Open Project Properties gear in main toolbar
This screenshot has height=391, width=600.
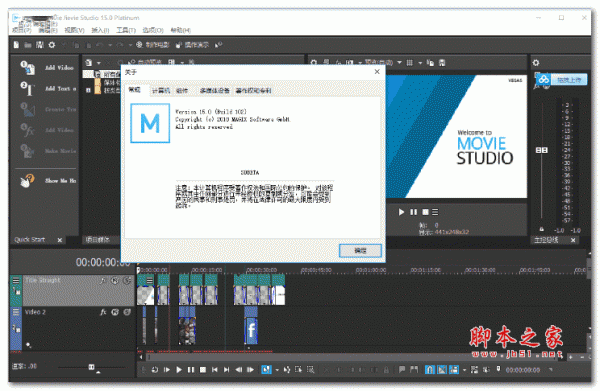click(x=52, y=45)
